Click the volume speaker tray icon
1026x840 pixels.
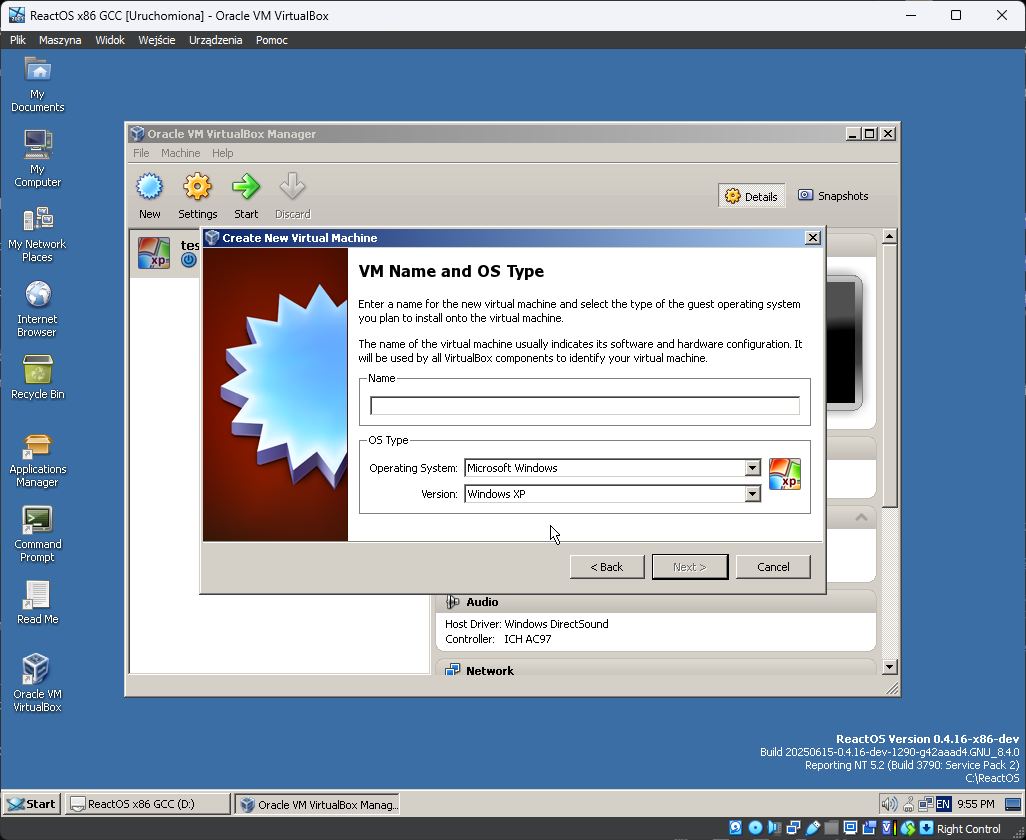click(889, 804)
